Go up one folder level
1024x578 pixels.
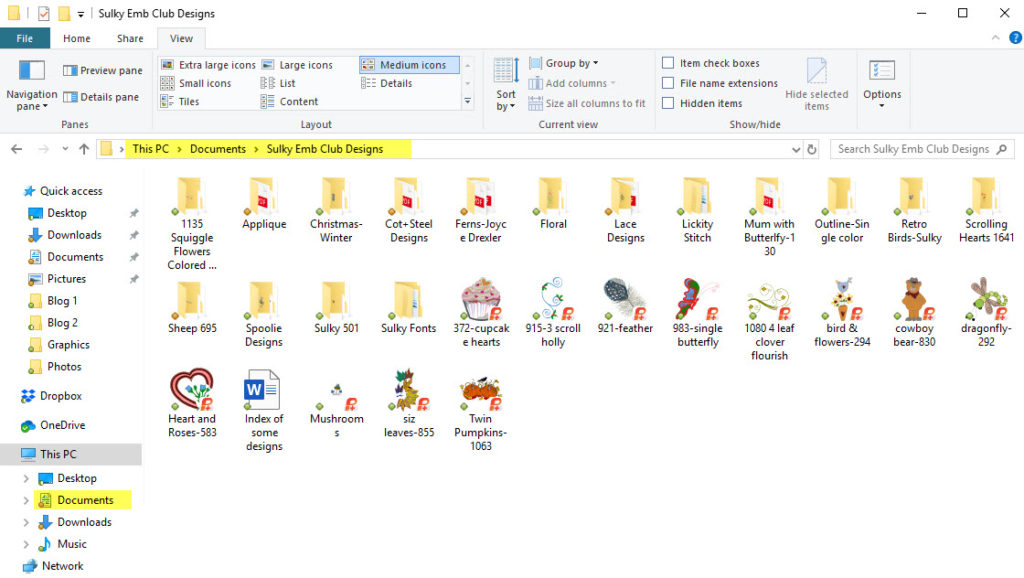point(84,149)
